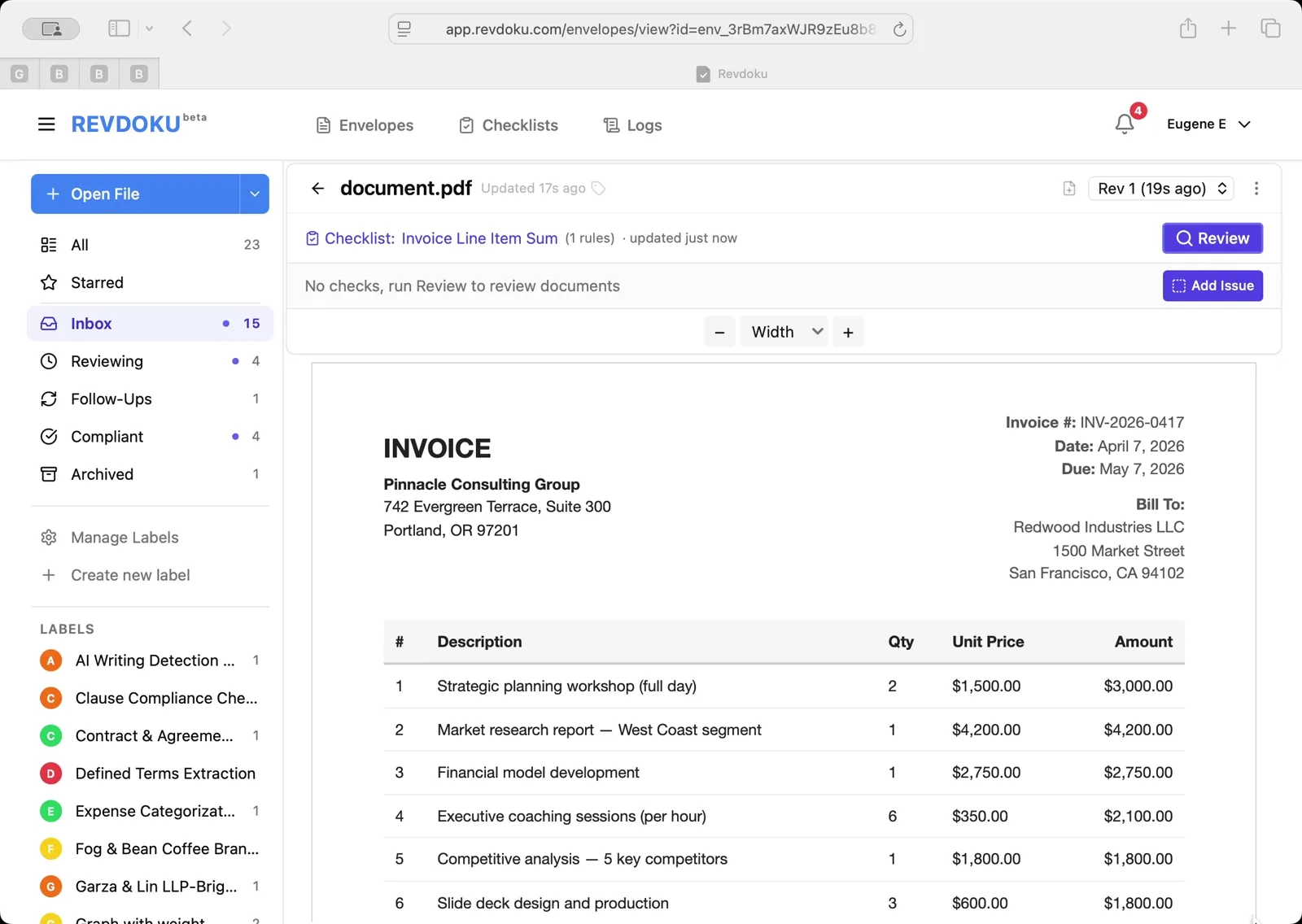Screen dimensions: 1302x924
Task: Click the share icon in the browser toolbar
Action: pyautogui.click(x=1188, y=28)
